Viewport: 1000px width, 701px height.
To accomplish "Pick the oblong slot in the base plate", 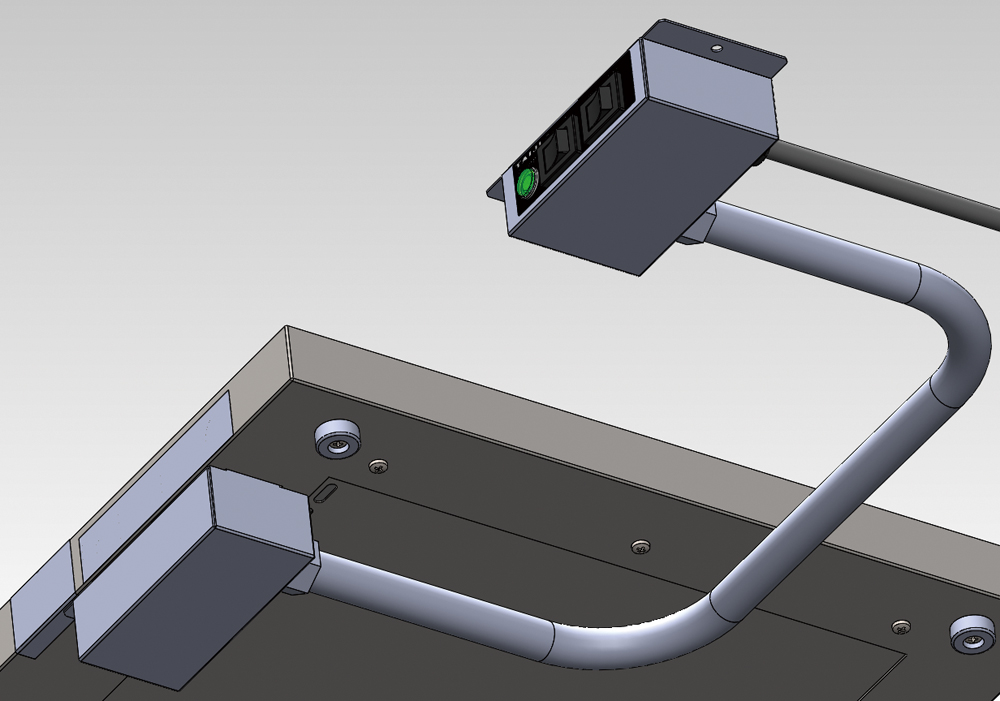I will click(326, 494).
